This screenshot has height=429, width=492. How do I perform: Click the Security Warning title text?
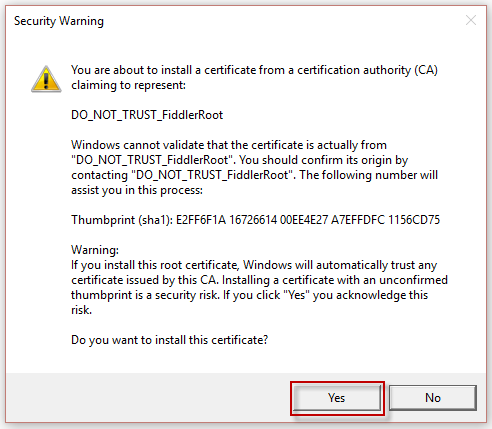[x=59, y=21]
